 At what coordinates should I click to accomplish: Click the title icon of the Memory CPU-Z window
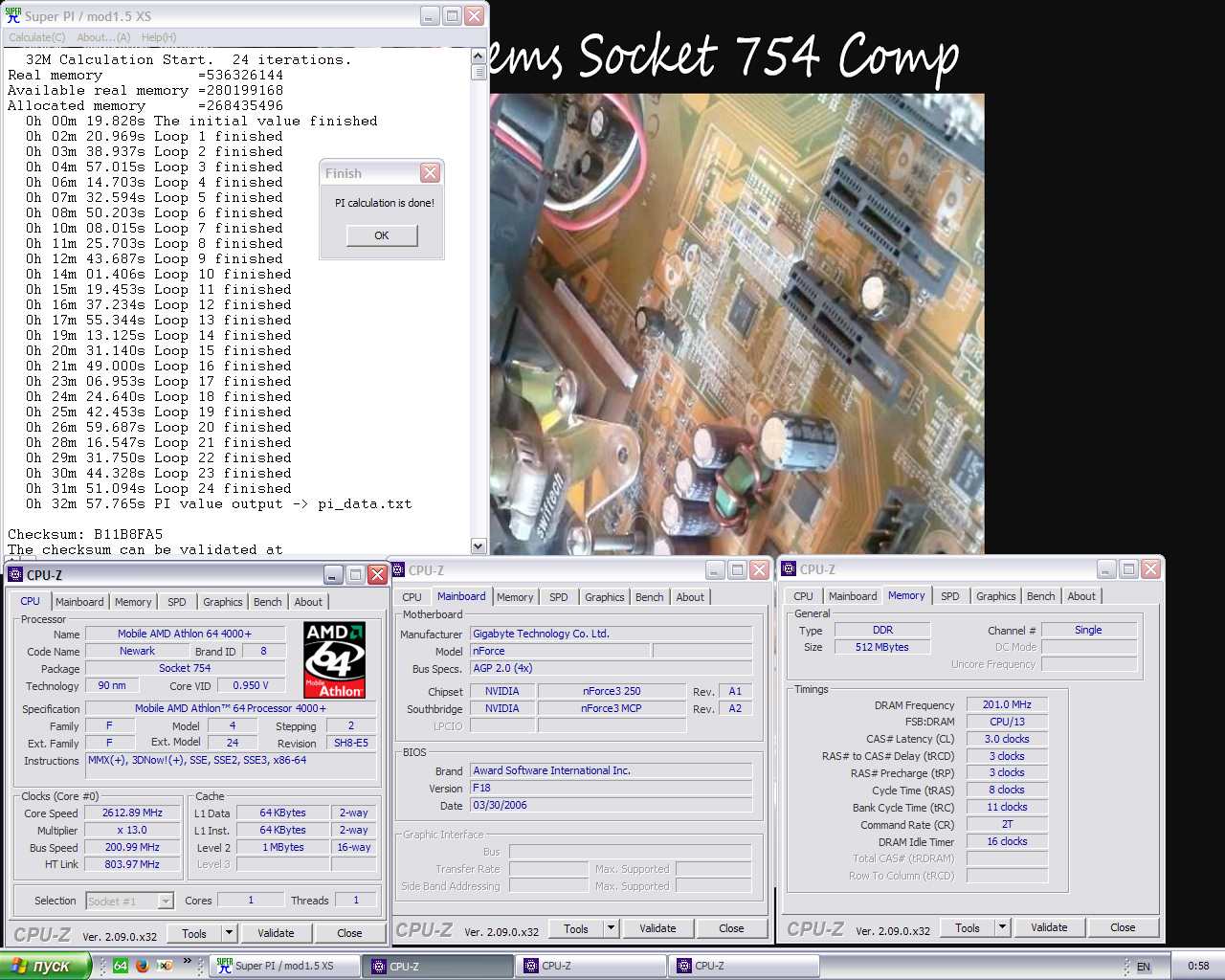pyautogui.click(x=789, y=568)
